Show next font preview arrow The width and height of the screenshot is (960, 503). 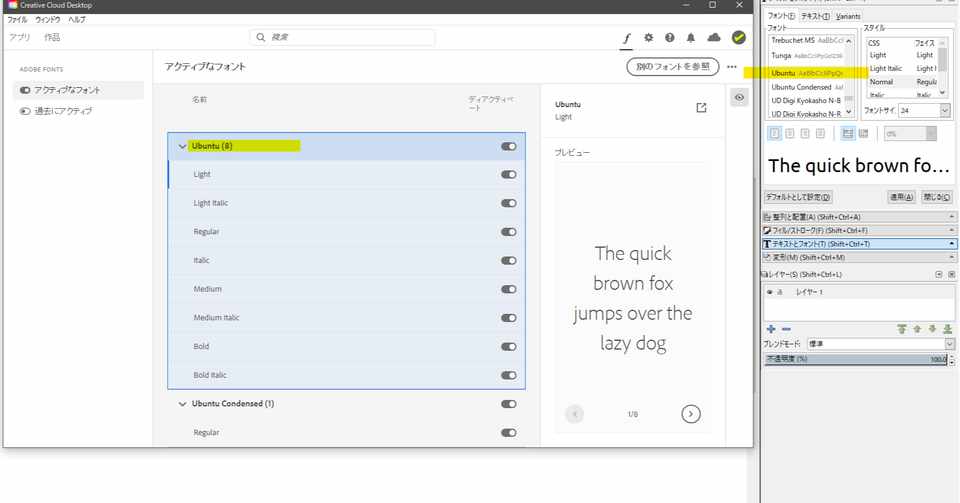pos(691,414)
